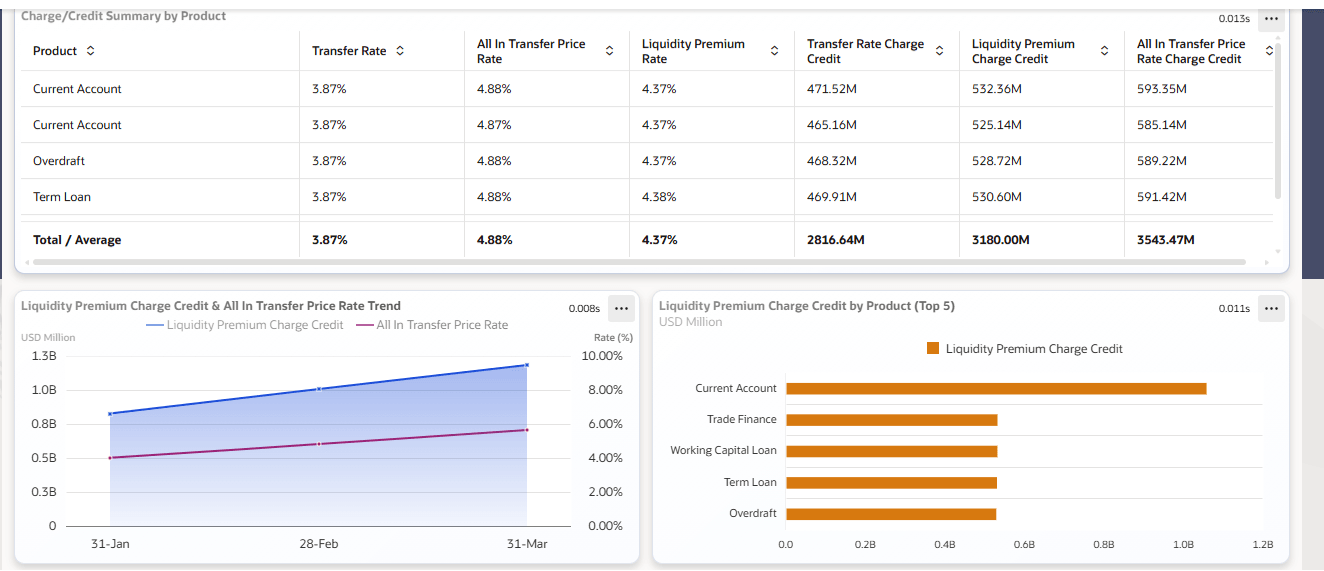The image size is (1324, 571).
Task: Click the 31-Jan purple line data point
Action: pyautogui.click(x=110, y=458)
